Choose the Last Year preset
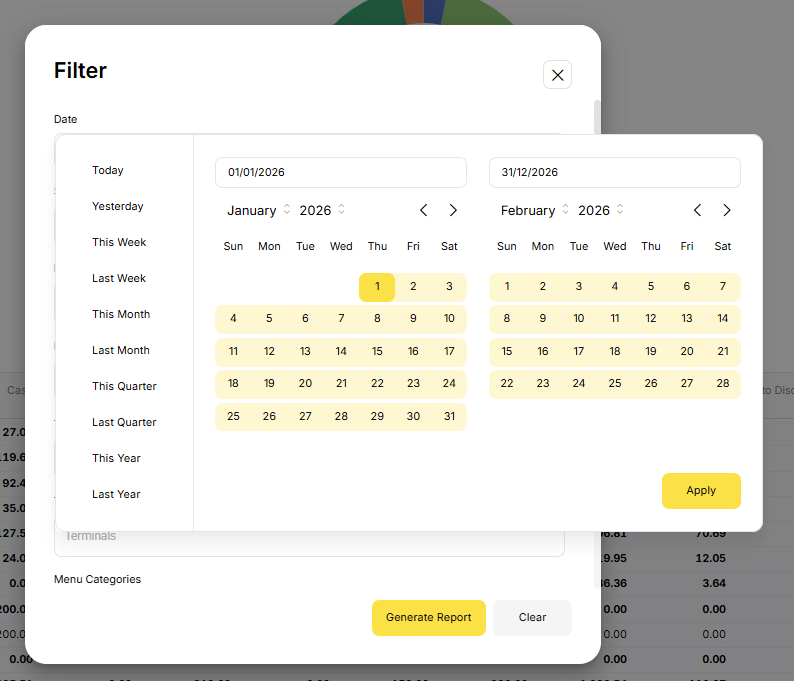Image resolution: width=794 pixels, height=681 pixels. pos(116,494)
